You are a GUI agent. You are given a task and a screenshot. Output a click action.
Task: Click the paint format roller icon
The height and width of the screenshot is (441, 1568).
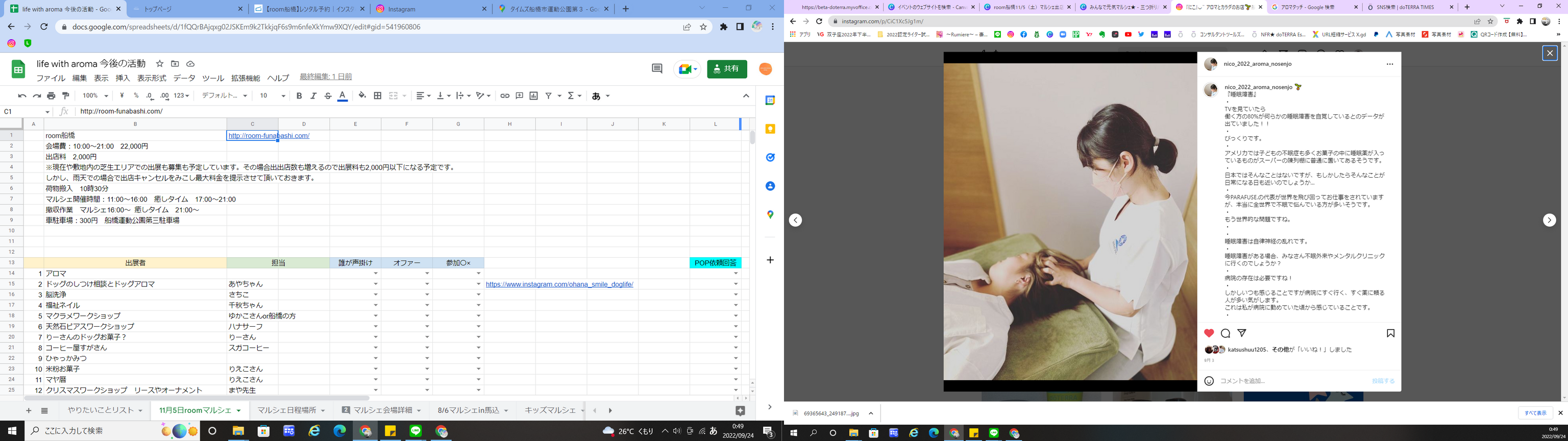point(66,95)
